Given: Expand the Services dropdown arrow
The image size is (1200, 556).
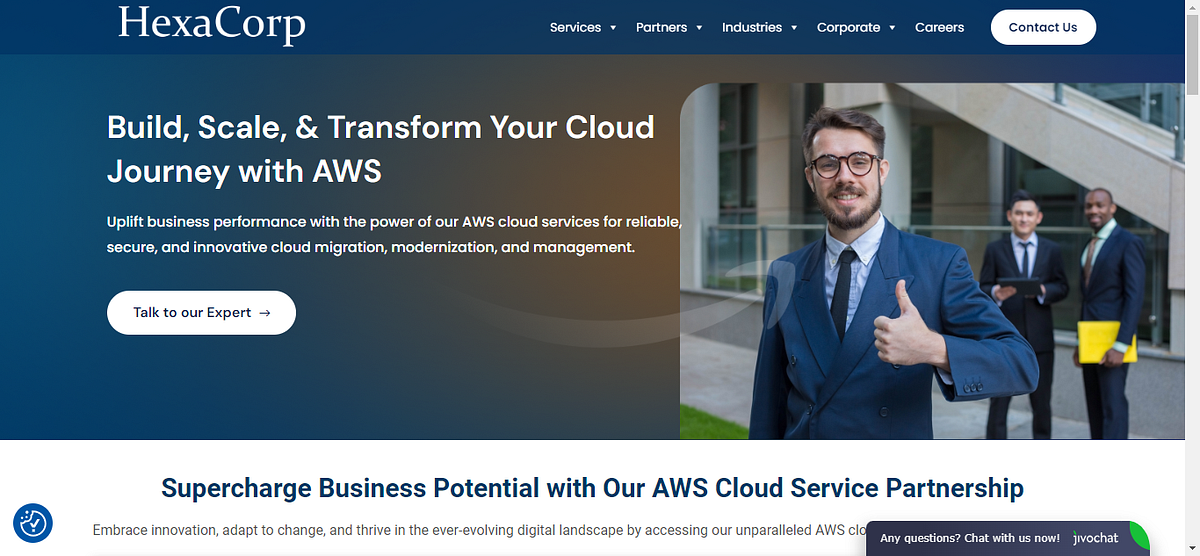Looking at the screenshot, I should (x=613, y=28).
